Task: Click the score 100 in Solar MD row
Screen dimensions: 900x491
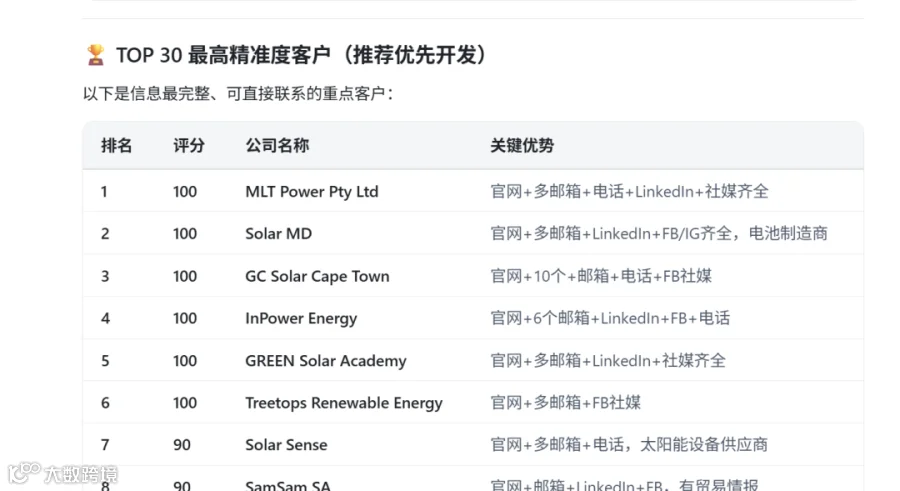Action: (x=185, y=234)
